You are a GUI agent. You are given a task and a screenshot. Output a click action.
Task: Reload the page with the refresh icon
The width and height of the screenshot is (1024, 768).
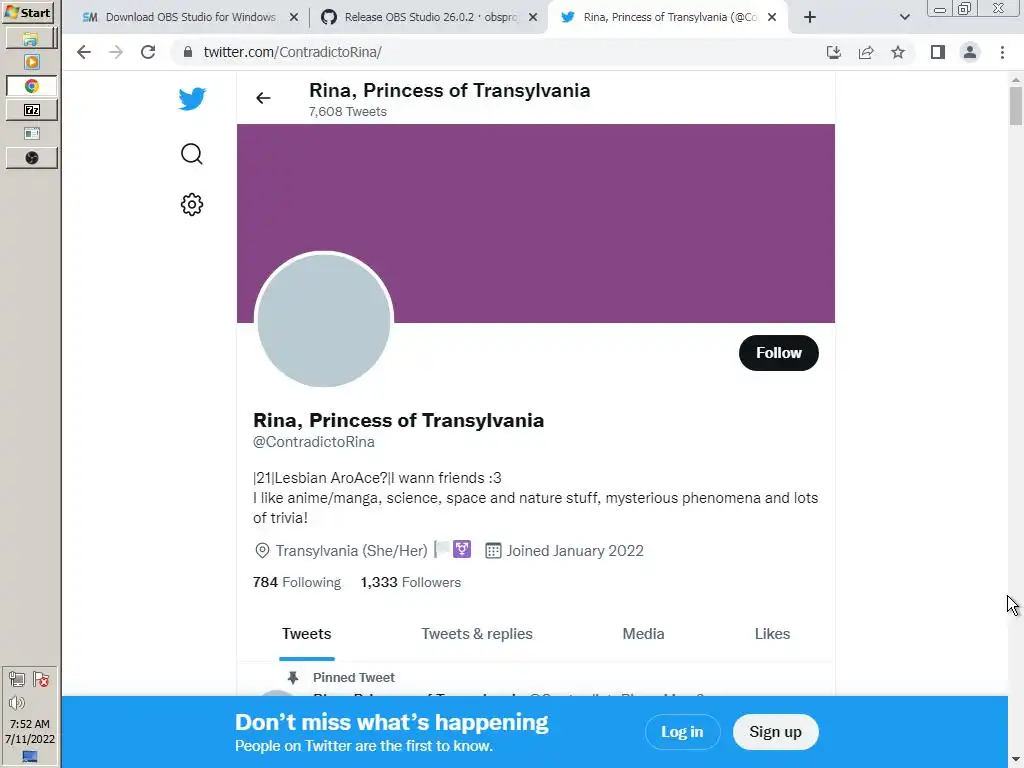(148, 52)
